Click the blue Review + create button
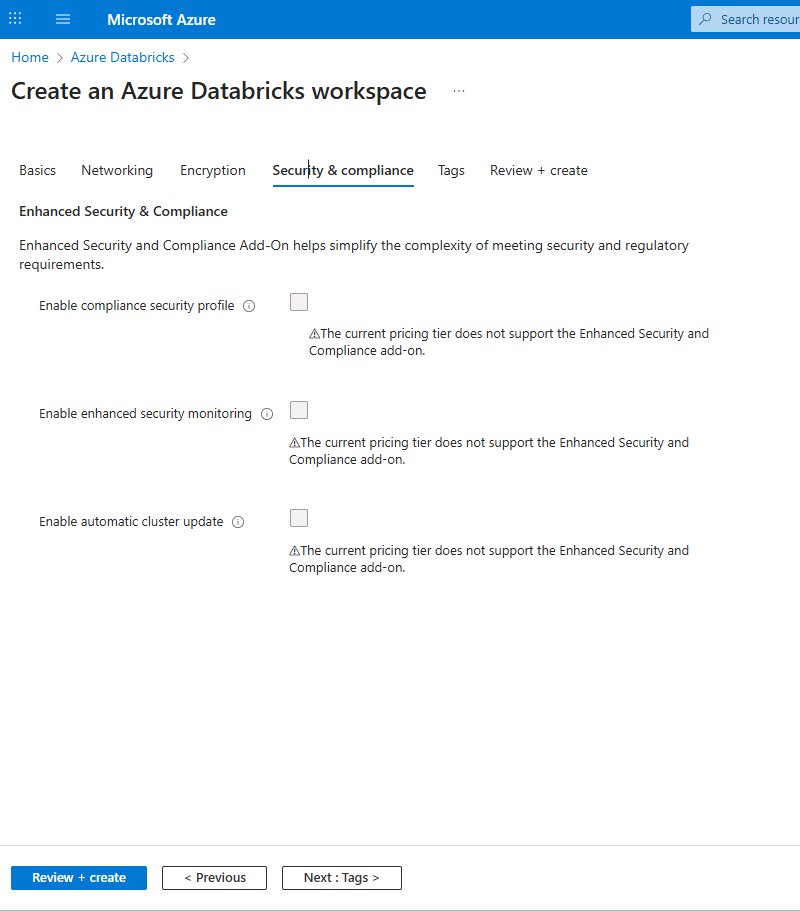This screenshot has width=800, height=911. pos(79,878)
